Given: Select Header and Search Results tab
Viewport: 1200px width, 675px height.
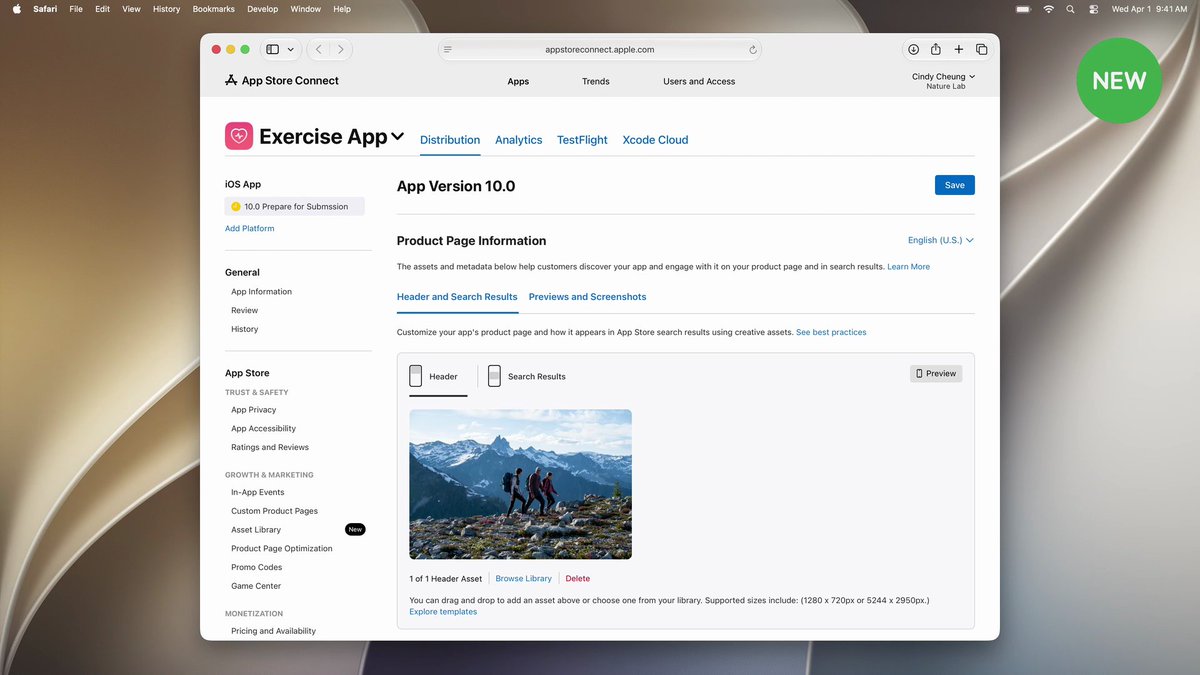Looking at the screenshot, I should 457,297.
